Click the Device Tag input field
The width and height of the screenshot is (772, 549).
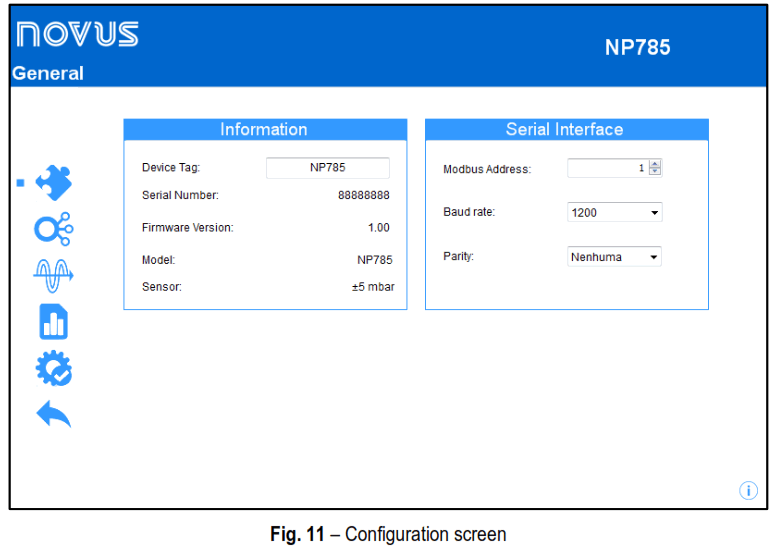click(328, 168)
